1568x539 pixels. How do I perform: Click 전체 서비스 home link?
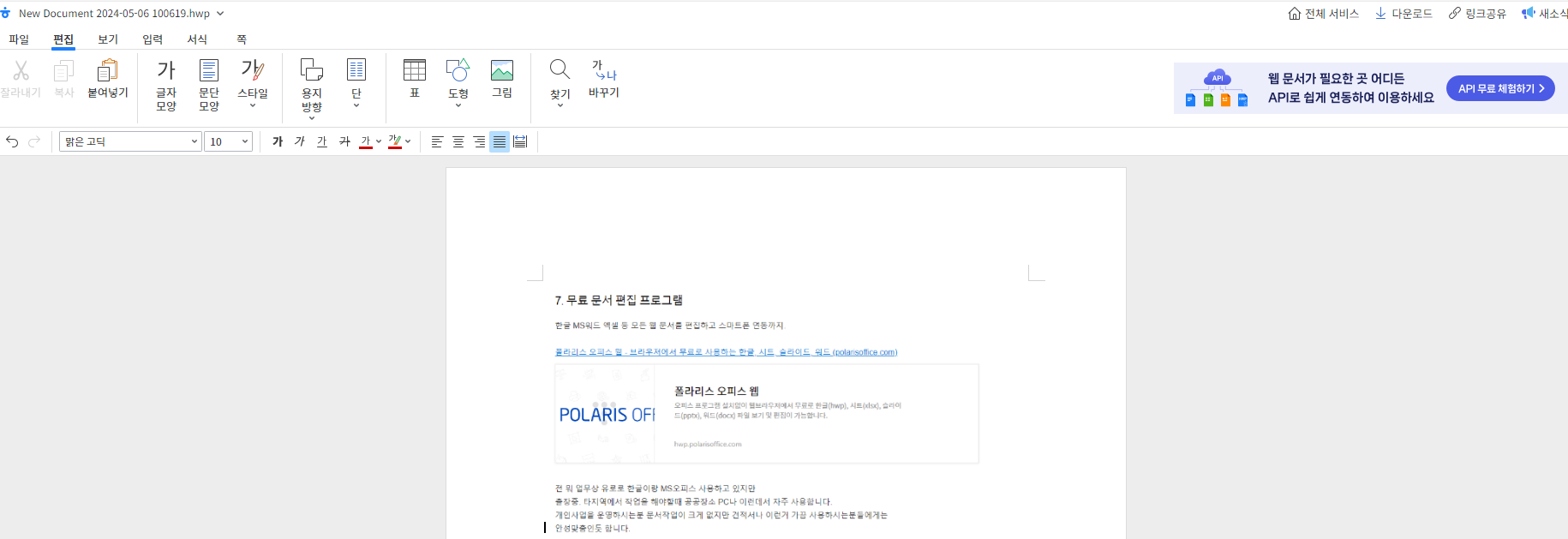(1324, 14)
